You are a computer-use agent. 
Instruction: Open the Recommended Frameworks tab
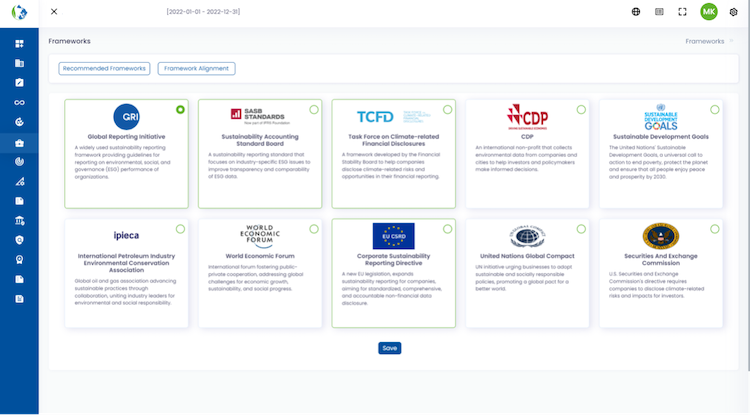pos(104,68)
